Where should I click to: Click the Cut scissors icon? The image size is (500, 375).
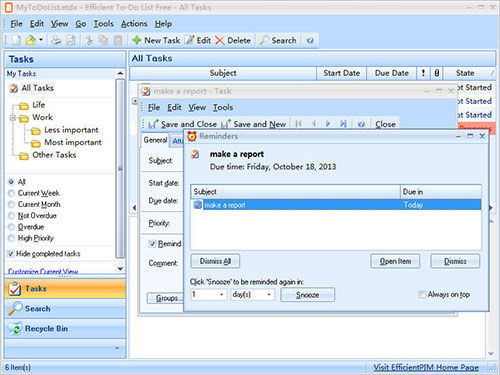(x=89, y=40)
